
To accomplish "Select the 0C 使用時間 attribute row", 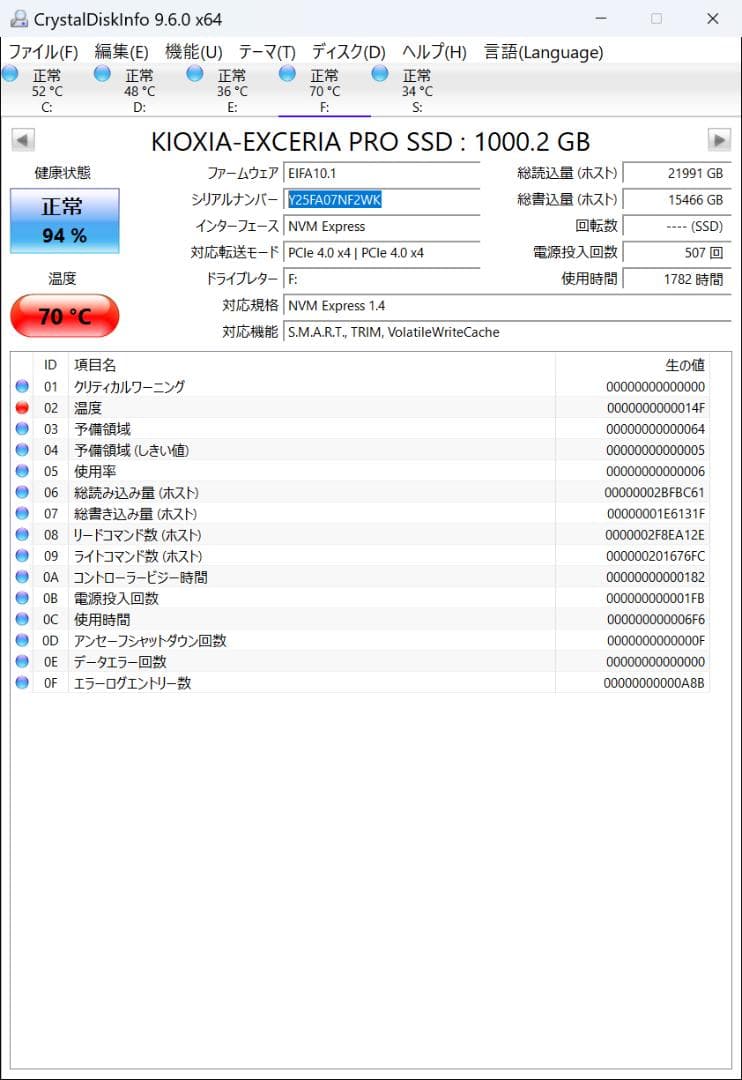I will pyautogui.click(x=360, y=619).
